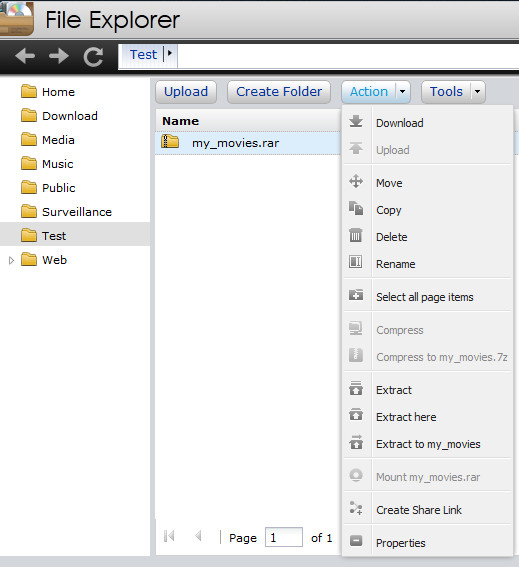Click the Rename icon in the Action menu
This screenshot has width=519, height=567.
point(356,262)
